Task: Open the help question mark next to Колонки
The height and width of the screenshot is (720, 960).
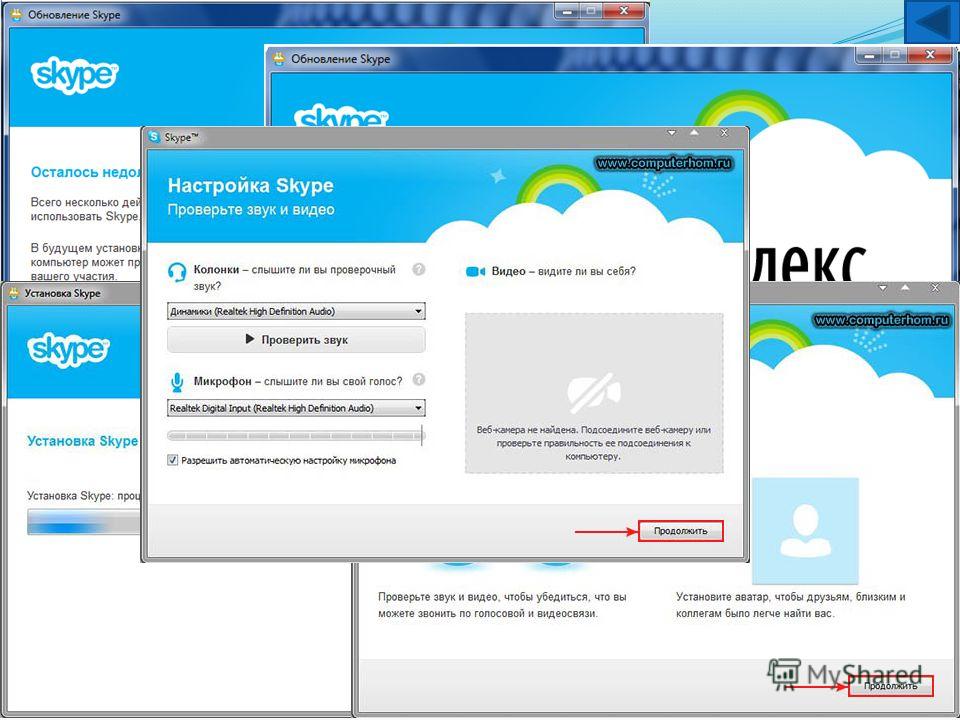Action: pyautogui.click(x=419, y=269)
